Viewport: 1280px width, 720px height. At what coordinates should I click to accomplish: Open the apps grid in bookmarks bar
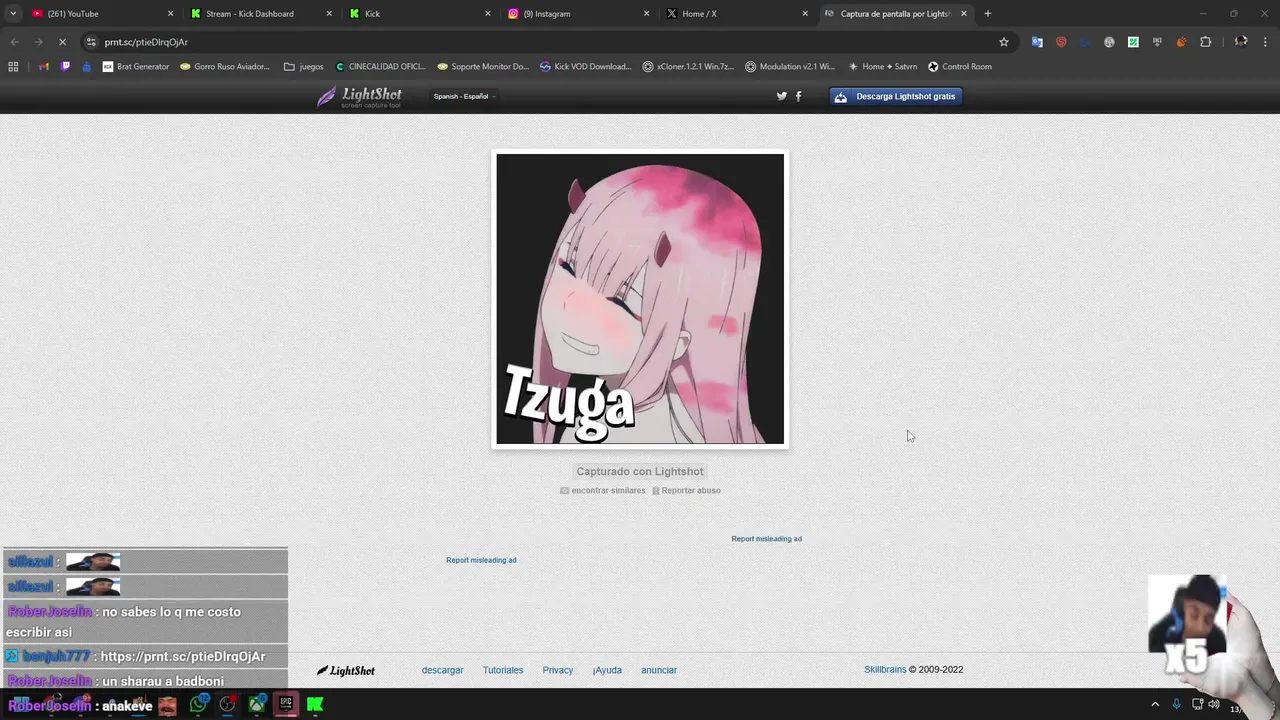tap(13, 67)
